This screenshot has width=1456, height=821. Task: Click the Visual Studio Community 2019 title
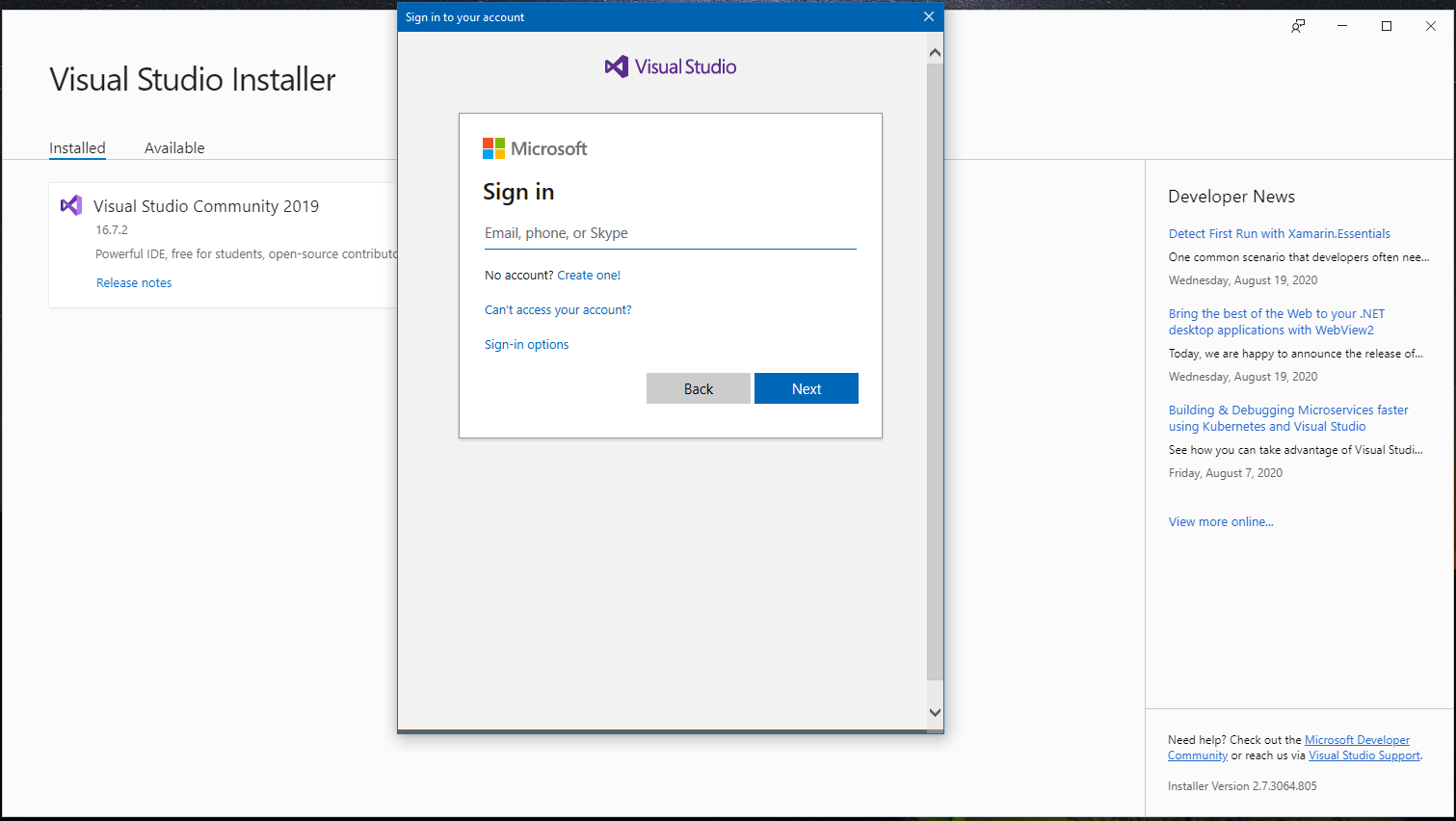[x=206, y=206]
